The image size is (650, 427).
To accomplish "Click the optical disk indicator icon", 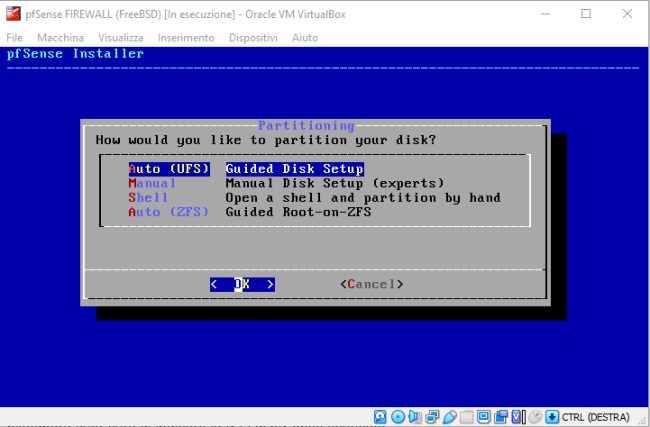I will click(x=398, y=417).
